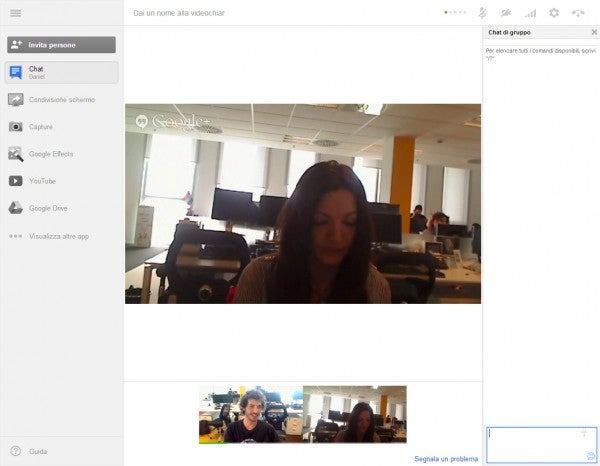Click Segnala un problema link
The width and height of the screenshot is (600, 466).
[x=446, y=459]
